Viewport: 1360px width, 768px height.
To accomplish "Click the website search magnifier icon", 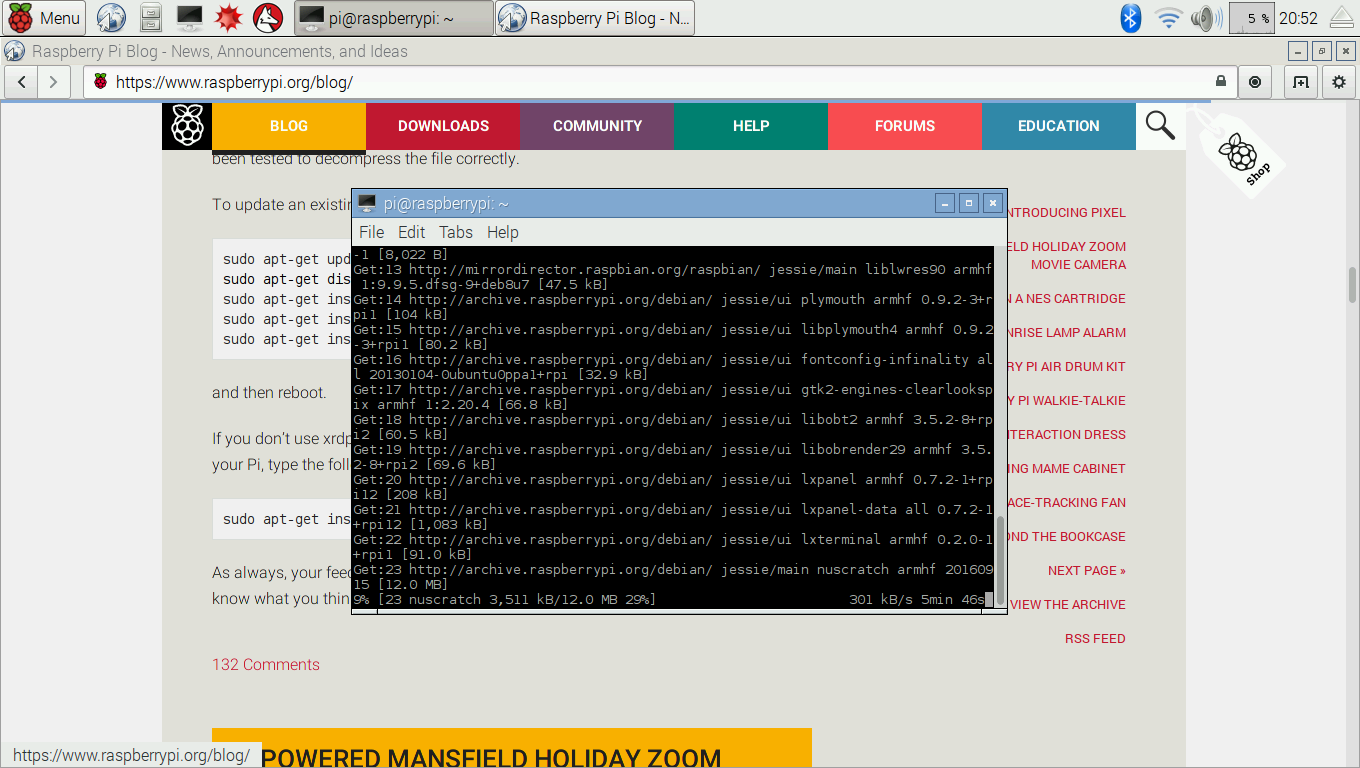I will coord(1160,126).
